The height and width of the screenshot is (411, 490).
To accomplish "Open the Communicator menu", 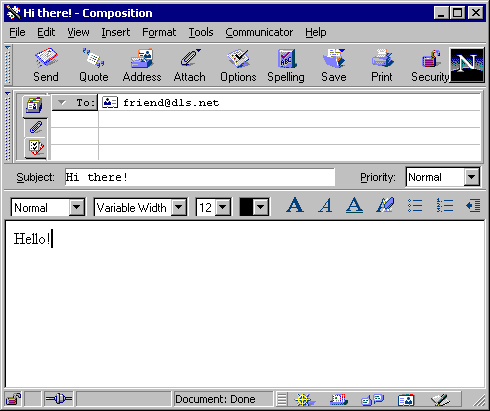I will tap(259, 32).
